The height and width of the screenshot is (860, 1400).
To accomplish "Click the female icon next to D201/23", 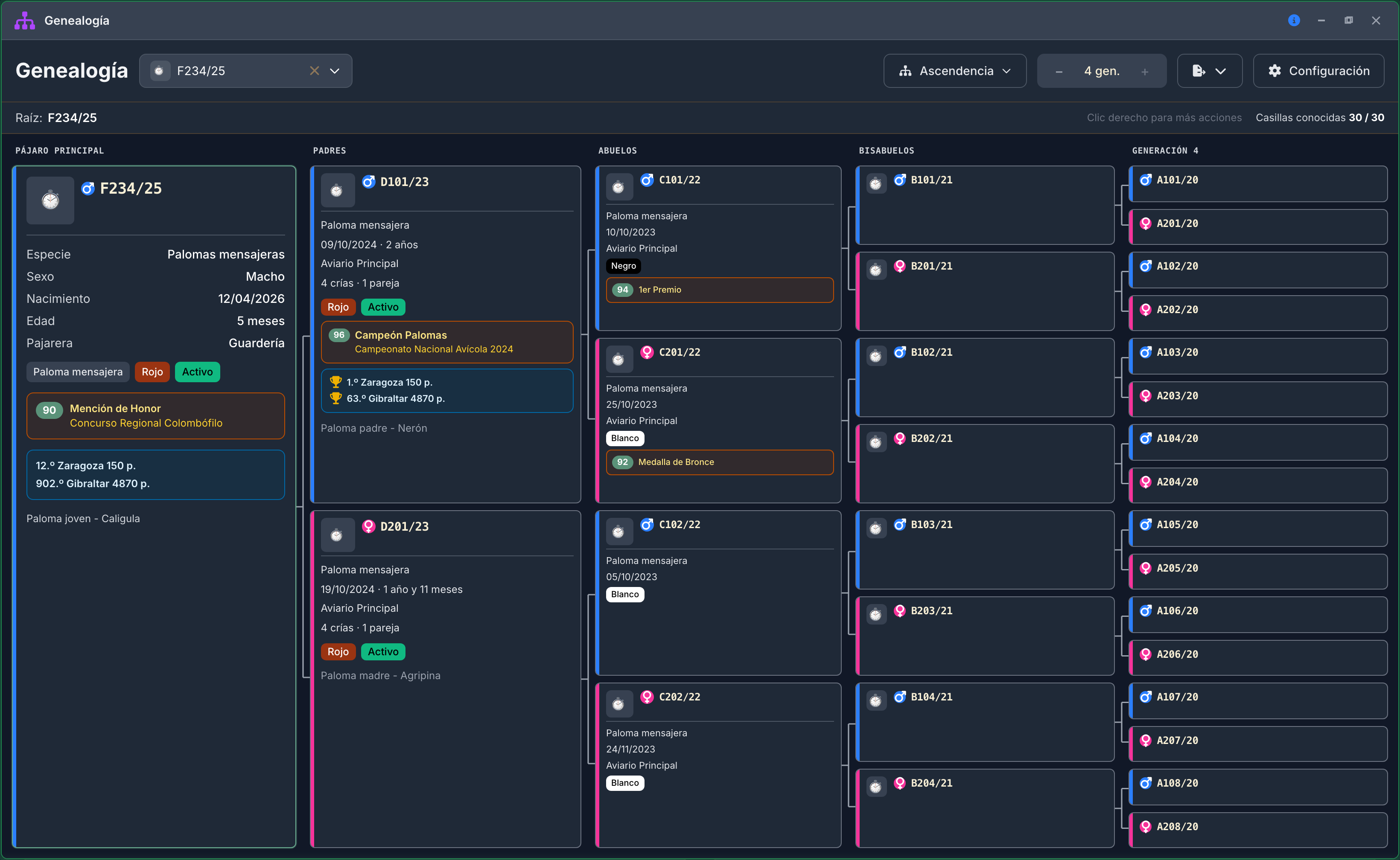I will pos(369,527).
